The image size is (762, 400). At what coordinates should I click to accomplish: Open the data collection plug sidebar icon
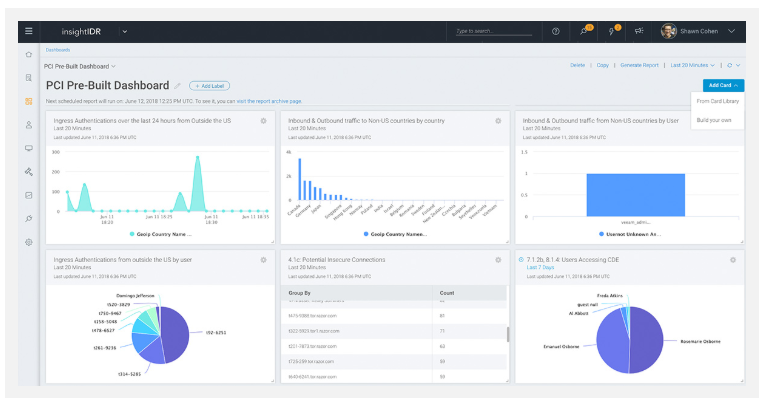[x=29, y=218]
